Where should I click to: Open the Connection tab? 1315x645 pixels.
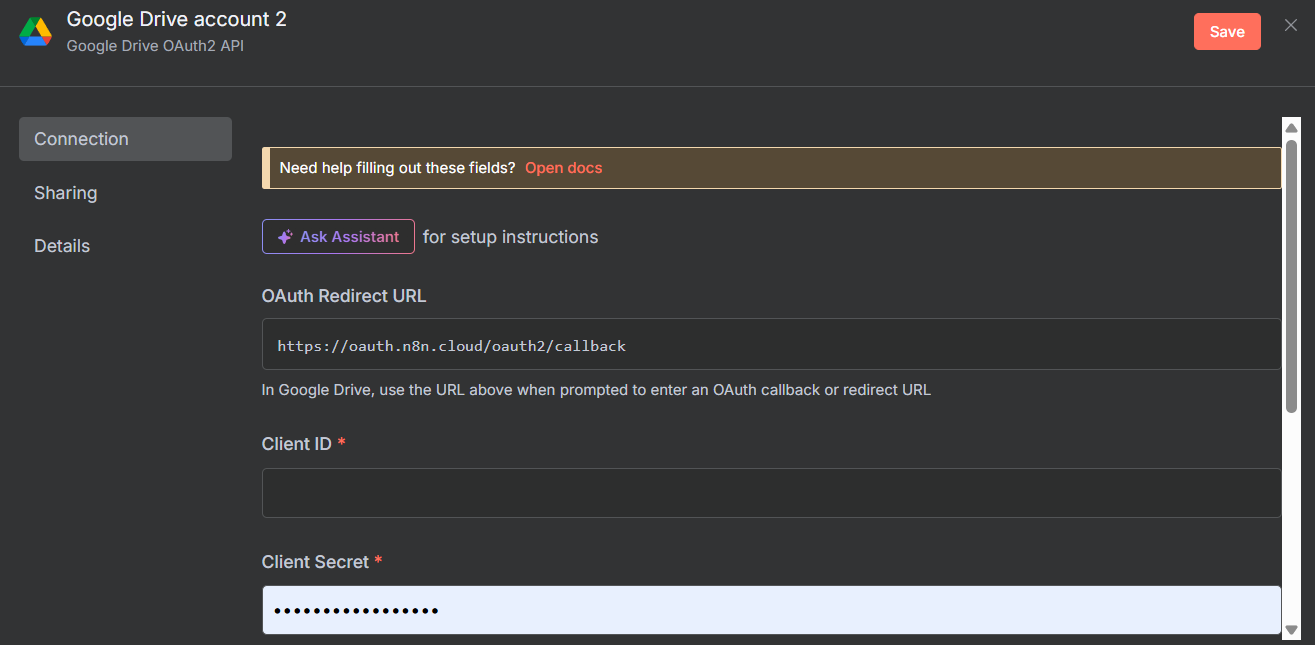pos(125,139)
